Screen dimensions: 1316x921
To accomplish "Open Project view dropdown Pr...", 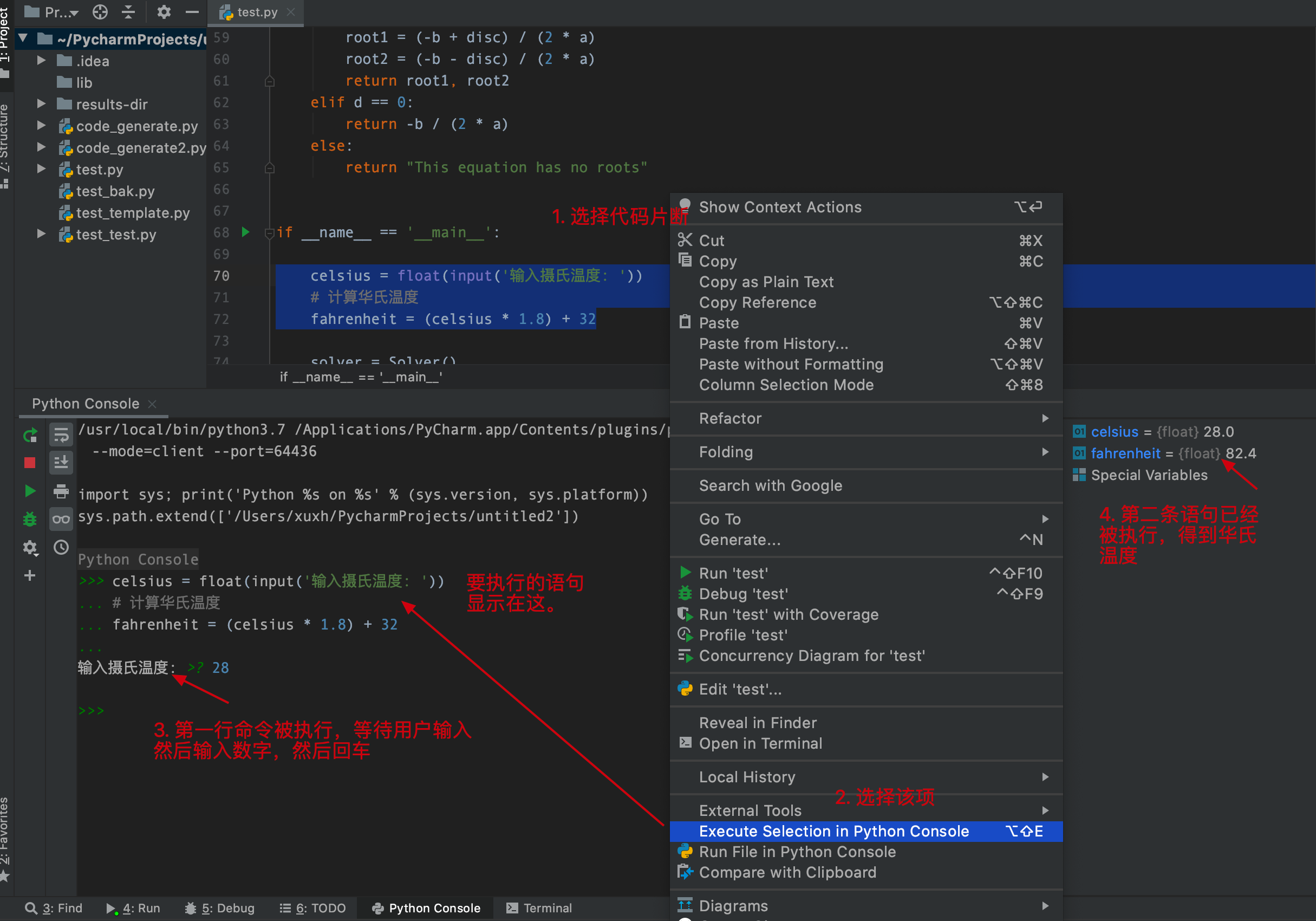I will [x=51, y=12].
